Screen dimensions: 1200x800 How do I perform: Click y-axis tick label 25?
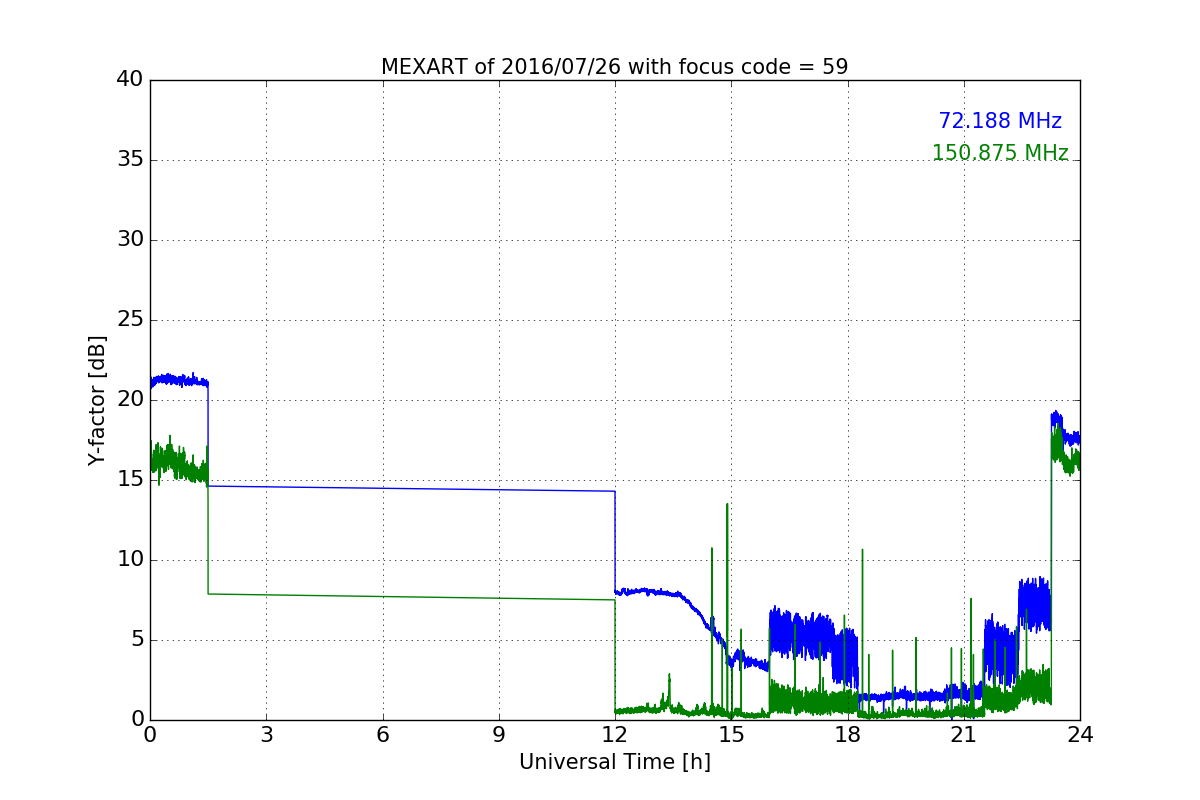(130, 320)
